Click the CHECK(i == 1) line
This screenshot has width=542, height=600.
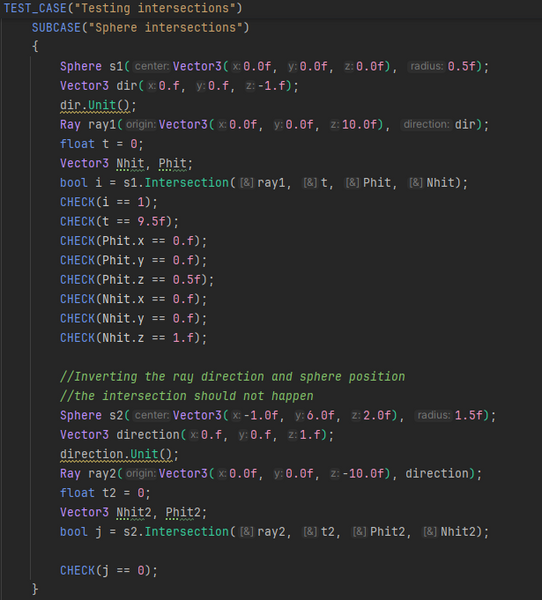(x=109, y=202)
